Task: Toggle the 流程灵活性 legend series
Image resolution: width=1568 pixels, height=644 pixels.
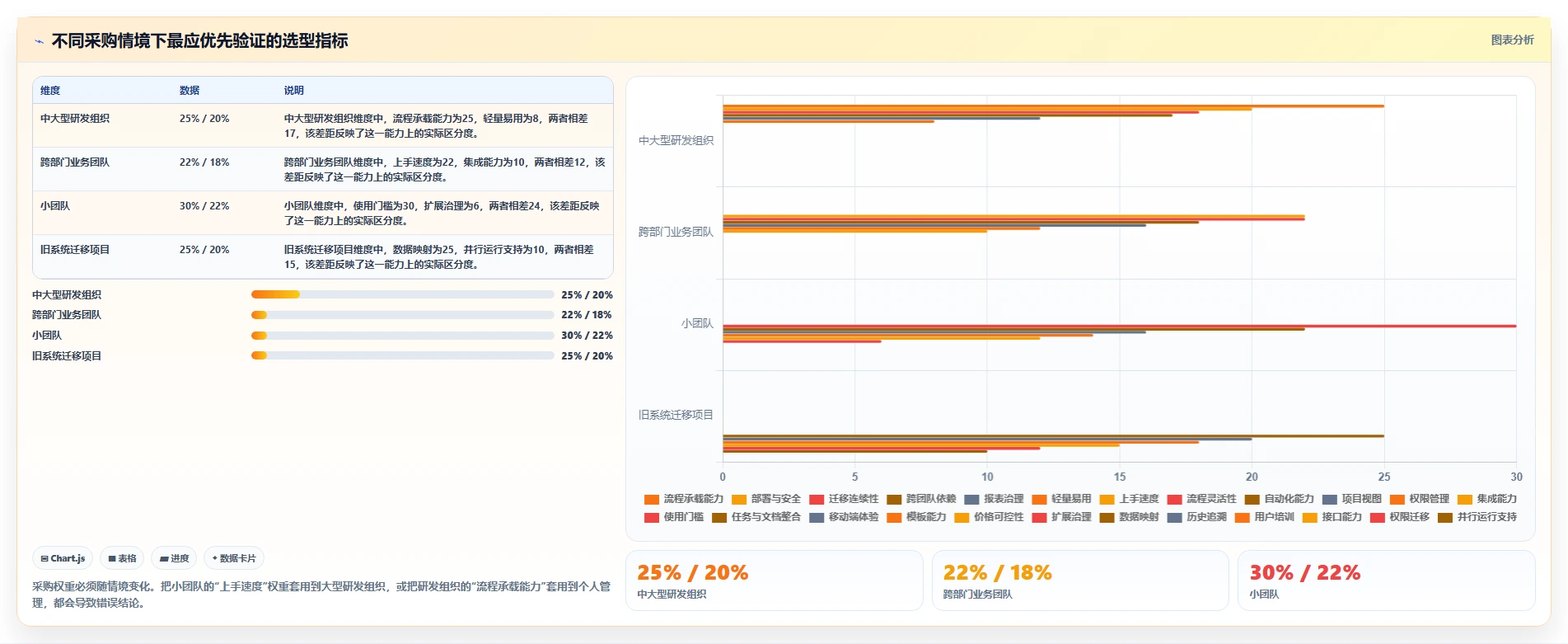Action: click(x=1201, y=499)
